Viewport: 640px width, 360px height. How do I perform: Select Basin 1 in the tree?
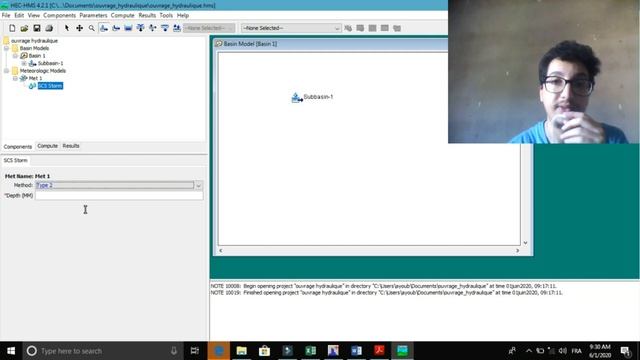tap(37, 56)
